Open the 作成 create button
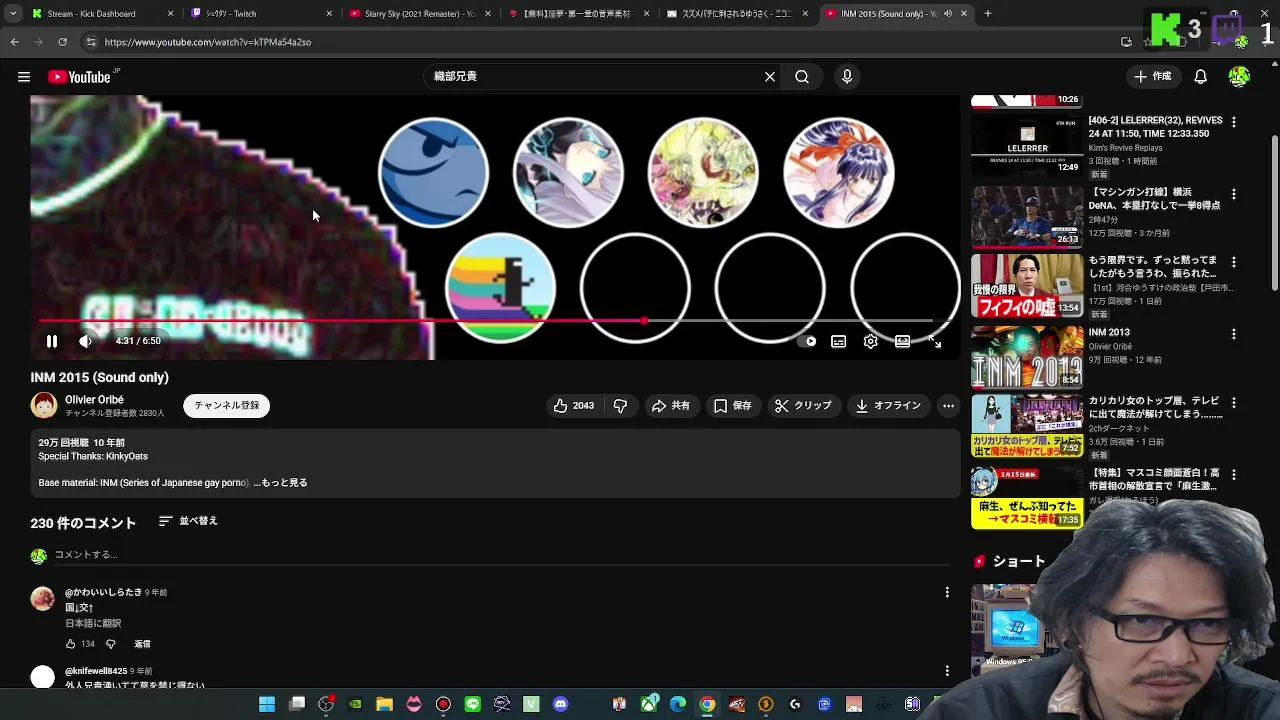The height and width of the screenshot is (720, 1280). [x=1153, y=77]
